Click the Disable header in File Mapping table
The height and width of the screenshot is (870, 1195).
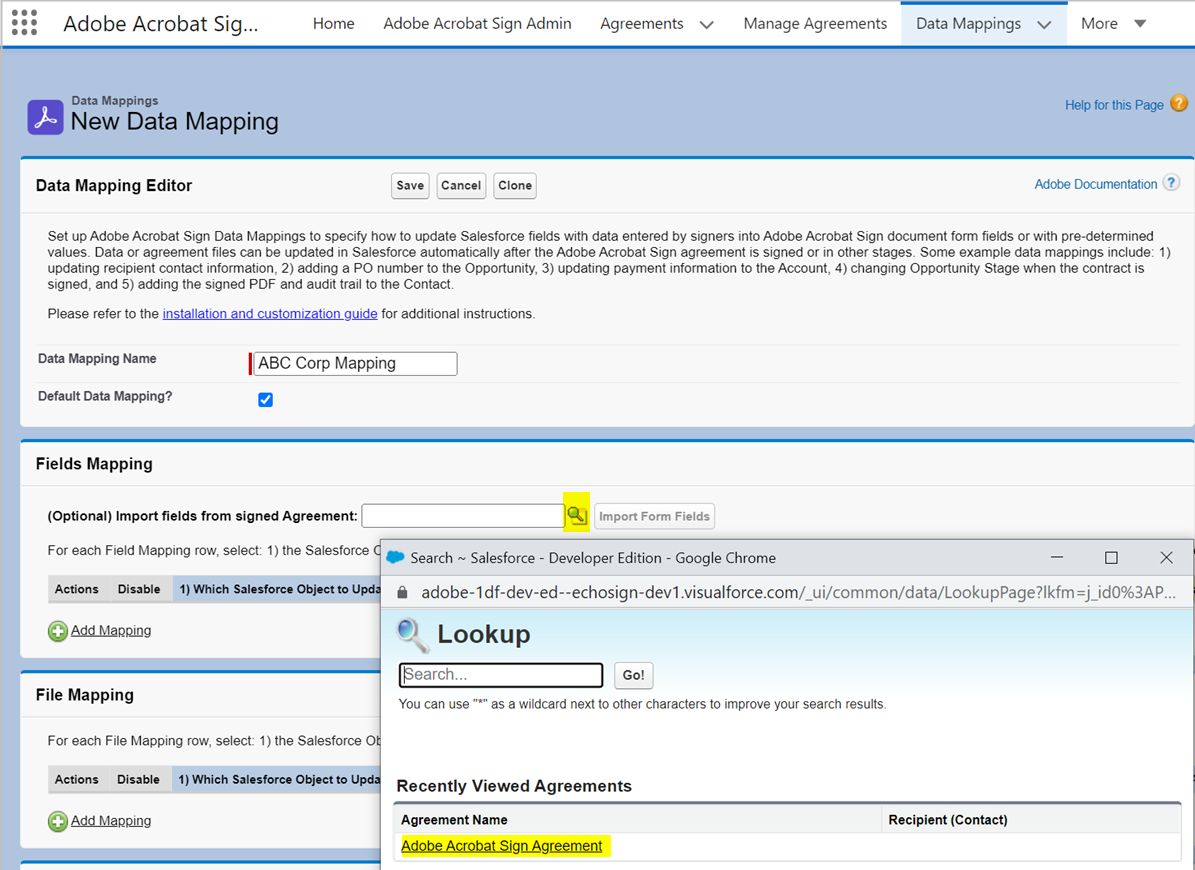(138, 779)
